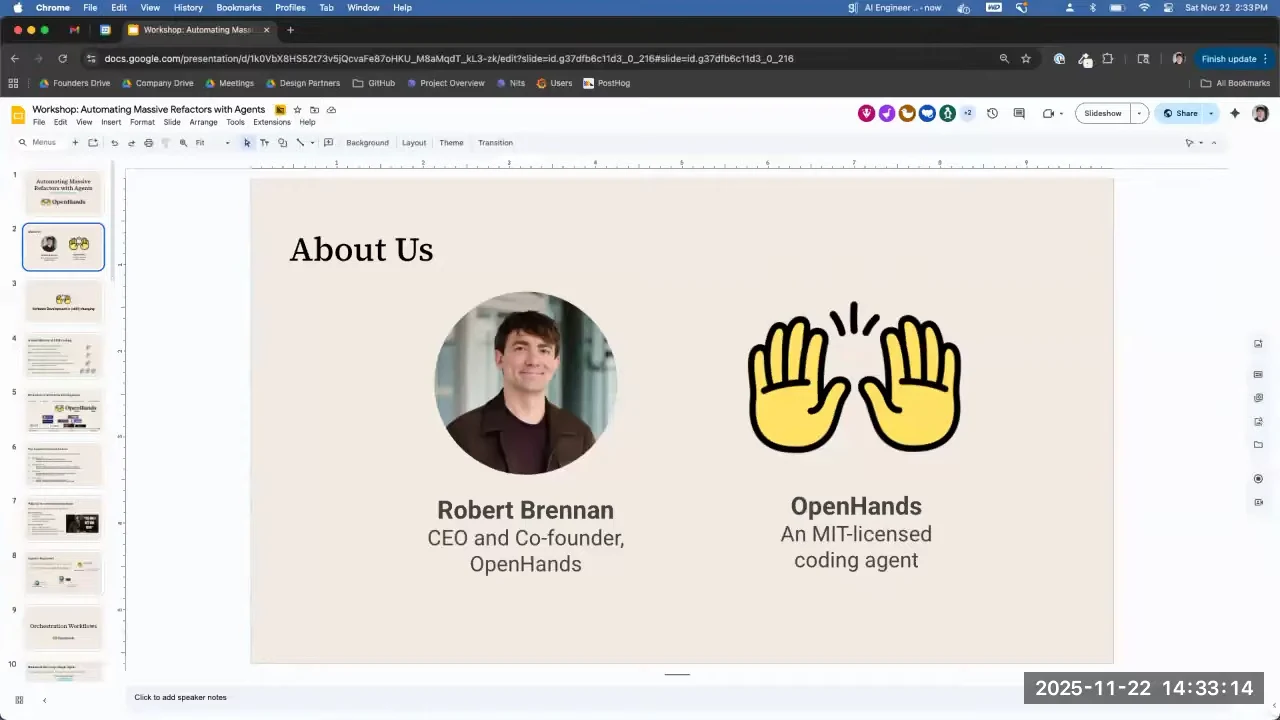Open the Google account avatar in Slides
This screenshot has height=720, width=1280.
tap(1260, 114)
